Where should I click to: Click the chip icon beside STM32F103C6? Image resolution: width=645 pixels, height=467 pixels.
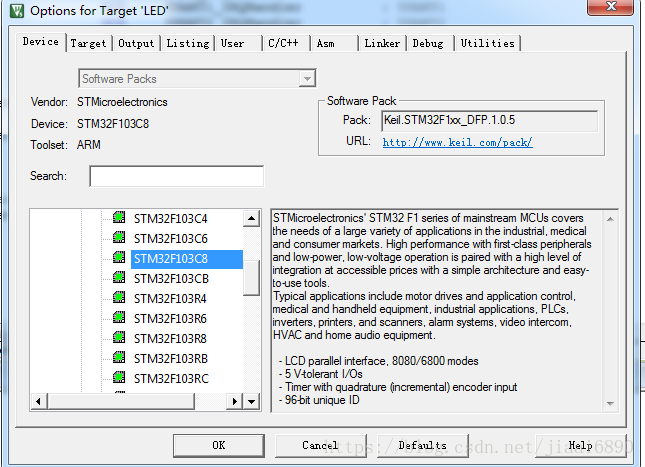tap(119, 237)
